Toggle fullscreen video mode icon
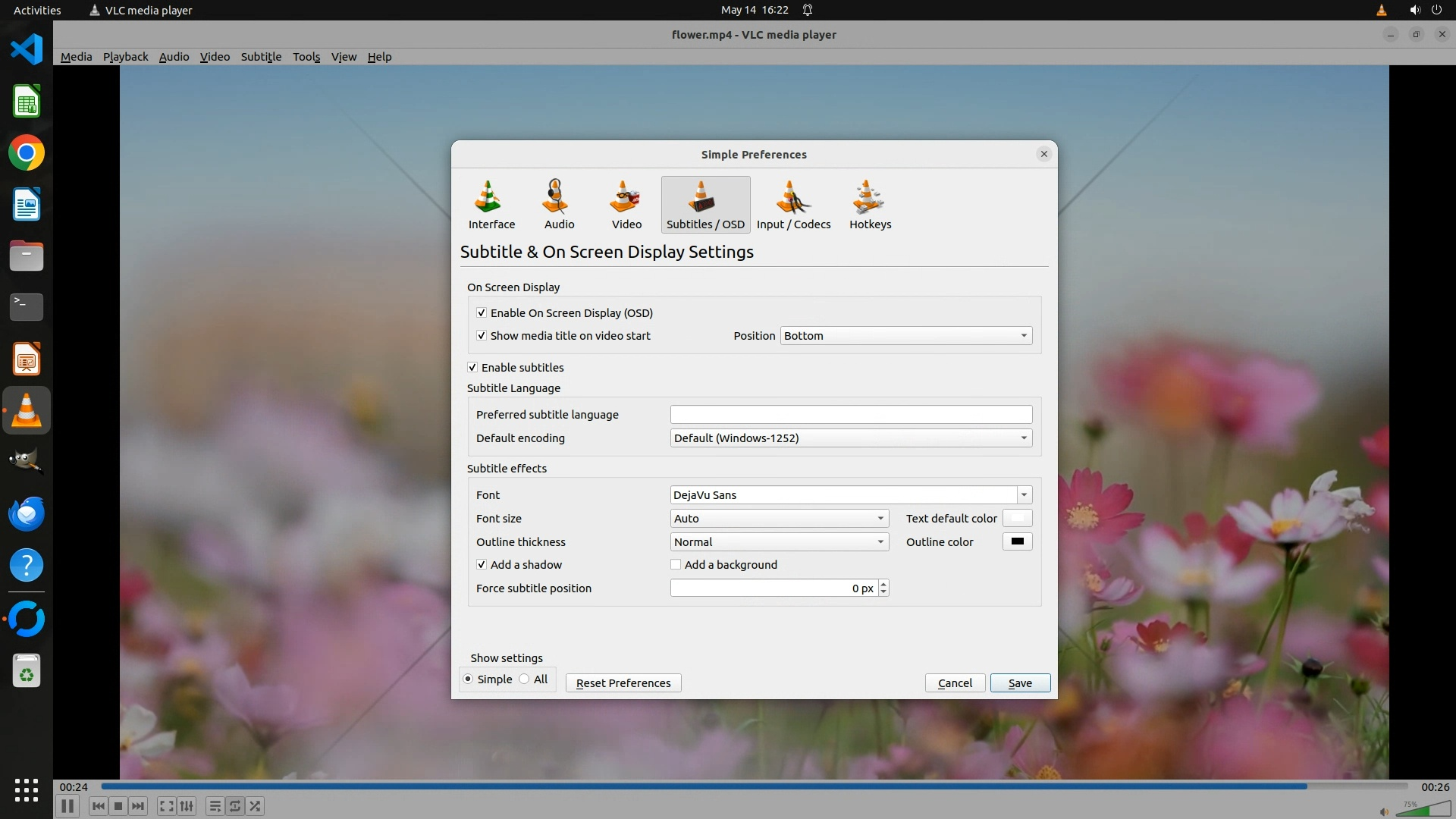 (167, 806)
